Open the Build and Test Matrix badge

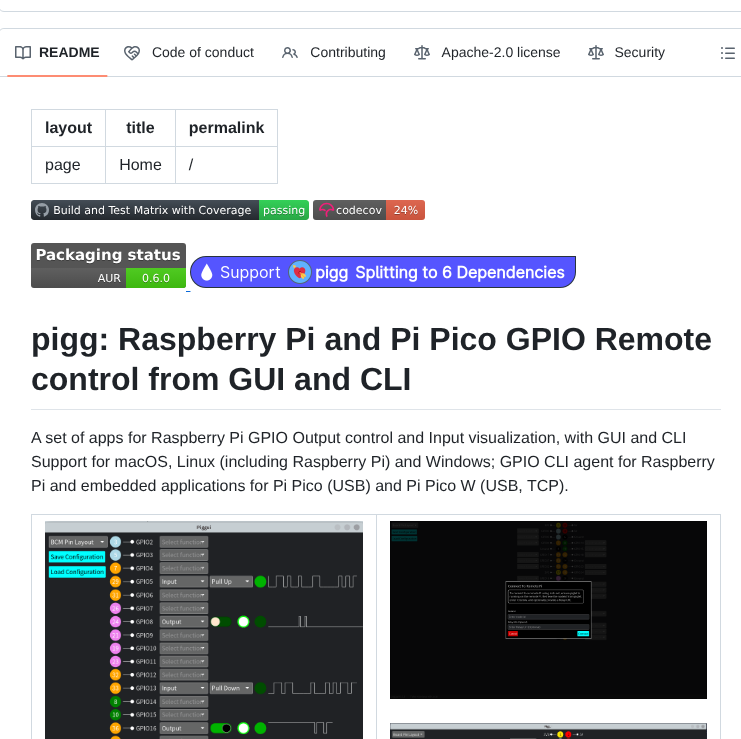170,210
